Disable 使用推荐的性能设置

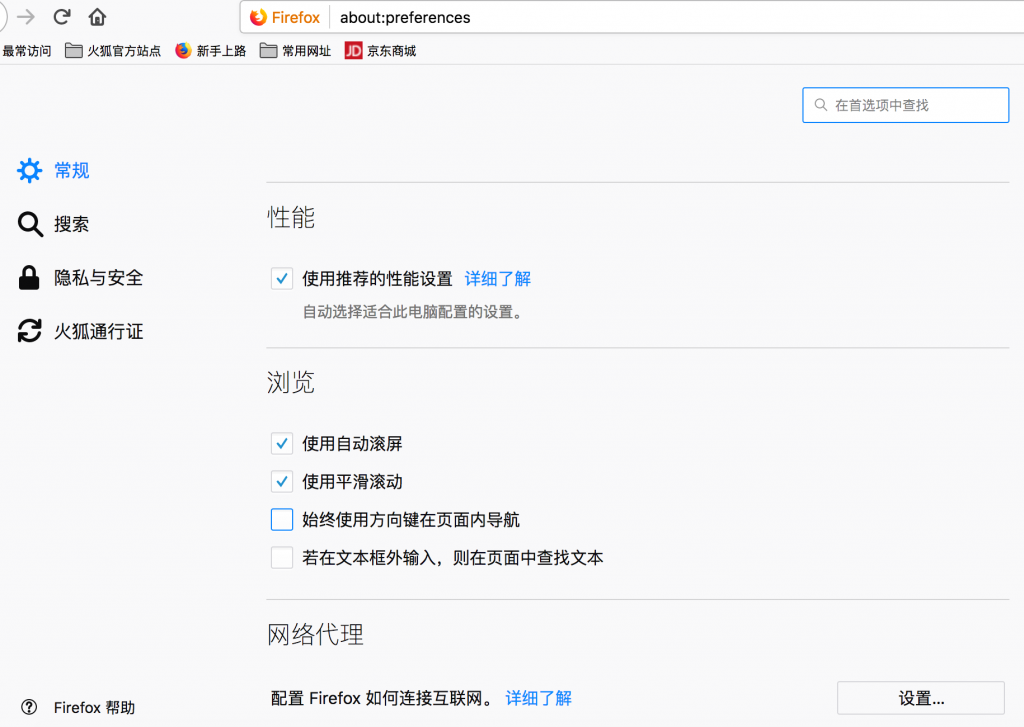pyautogui.click(x=281, y=279)
